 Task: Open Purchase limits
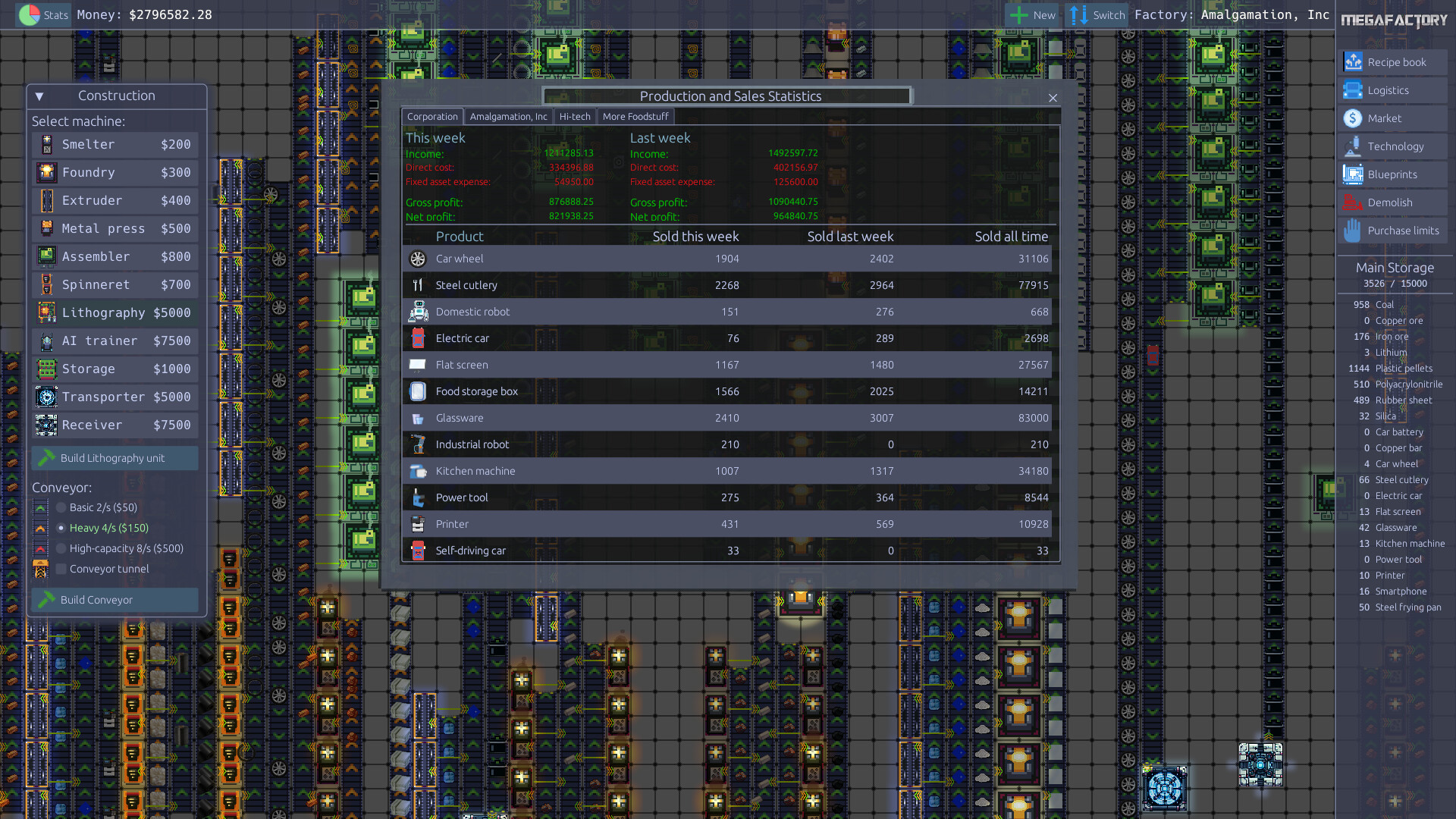(x=1392, y=230)
